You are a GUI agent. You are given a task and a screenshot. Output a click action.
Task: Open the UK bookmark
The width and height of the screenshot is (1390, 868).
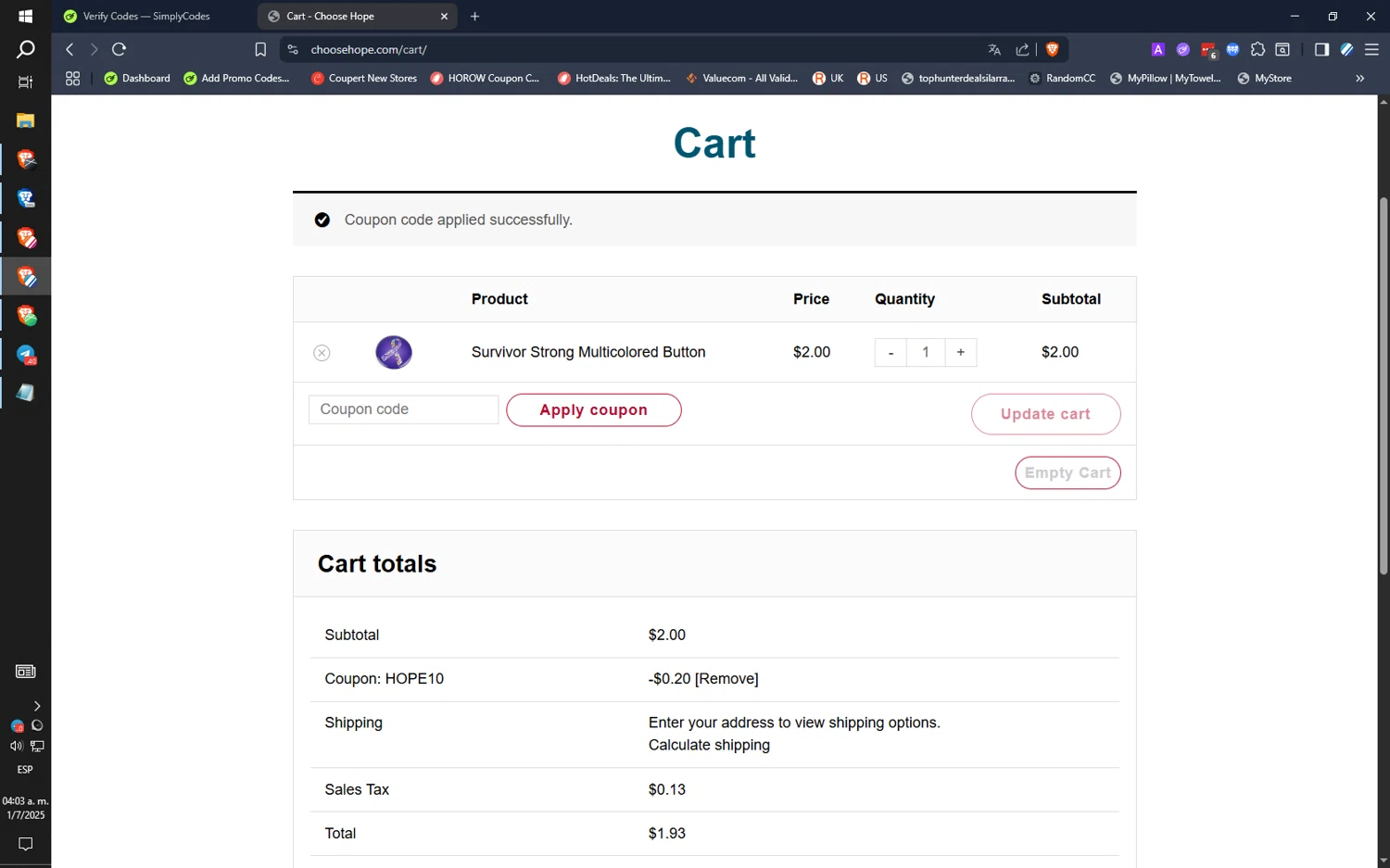coord(828,79)
